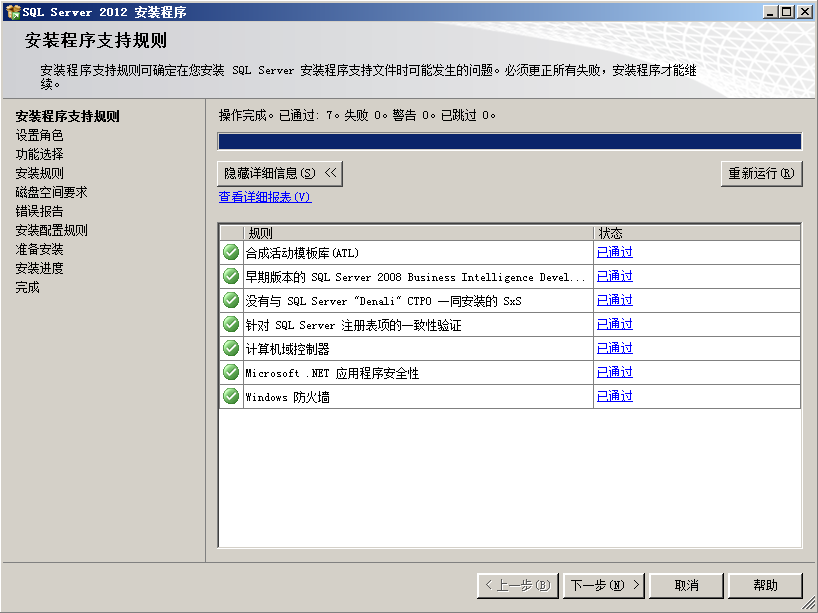Open 已通过 link for 注册表项的一致性验证
This screenshot has width=818, height=613.
(615, 324)
